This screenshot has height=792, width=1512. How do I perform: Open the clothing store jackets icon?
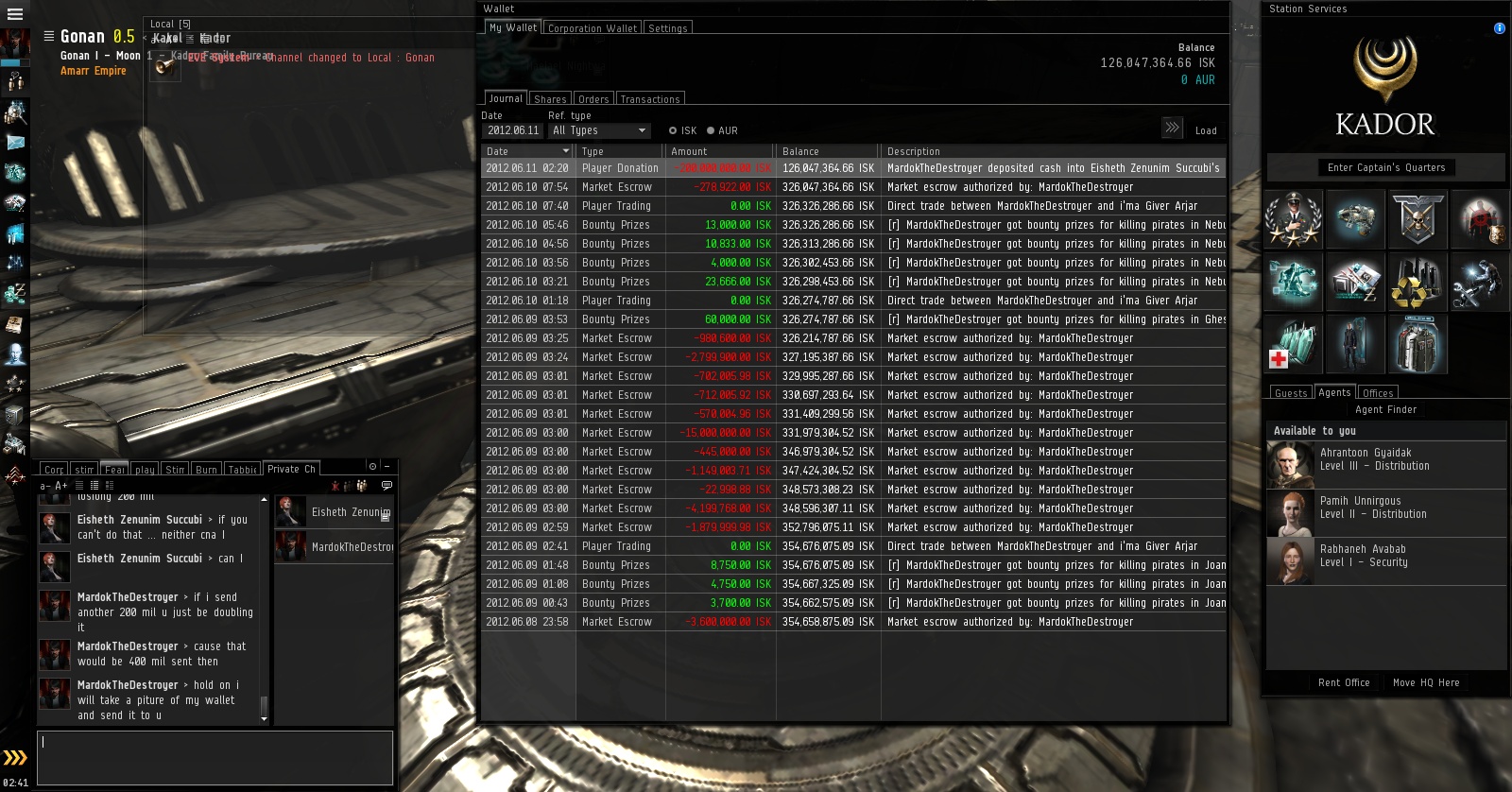1417,344
